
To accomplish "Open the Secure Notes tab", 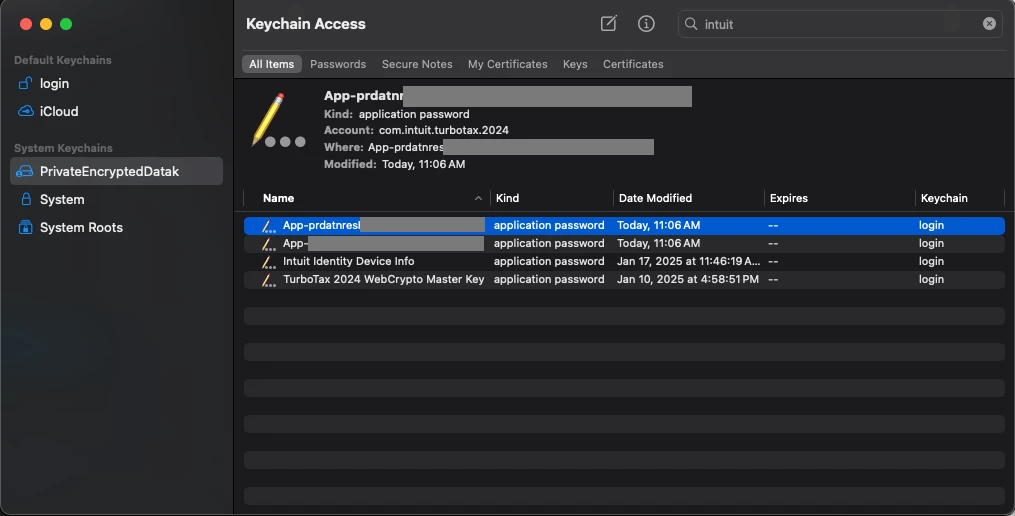I will [417, 64].
